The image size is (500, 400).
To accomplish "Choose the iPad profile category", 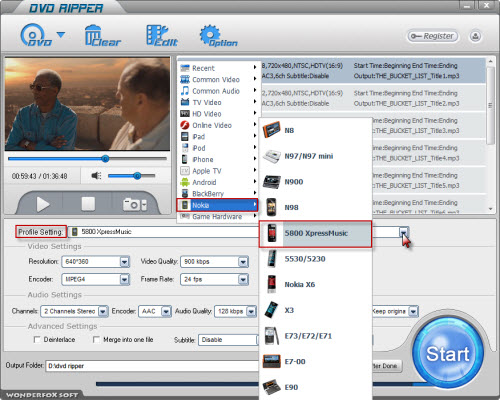I will [218, 137].
